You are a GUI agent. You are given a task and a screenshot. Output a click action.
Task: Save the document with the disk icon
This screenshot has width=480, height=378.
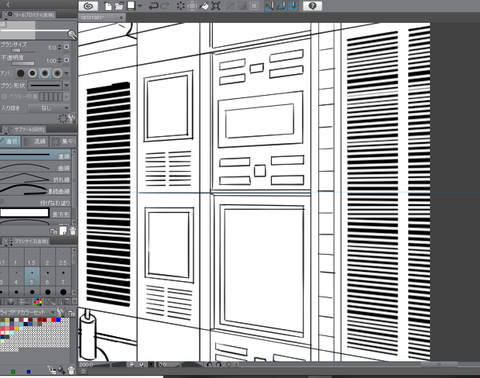131,6
